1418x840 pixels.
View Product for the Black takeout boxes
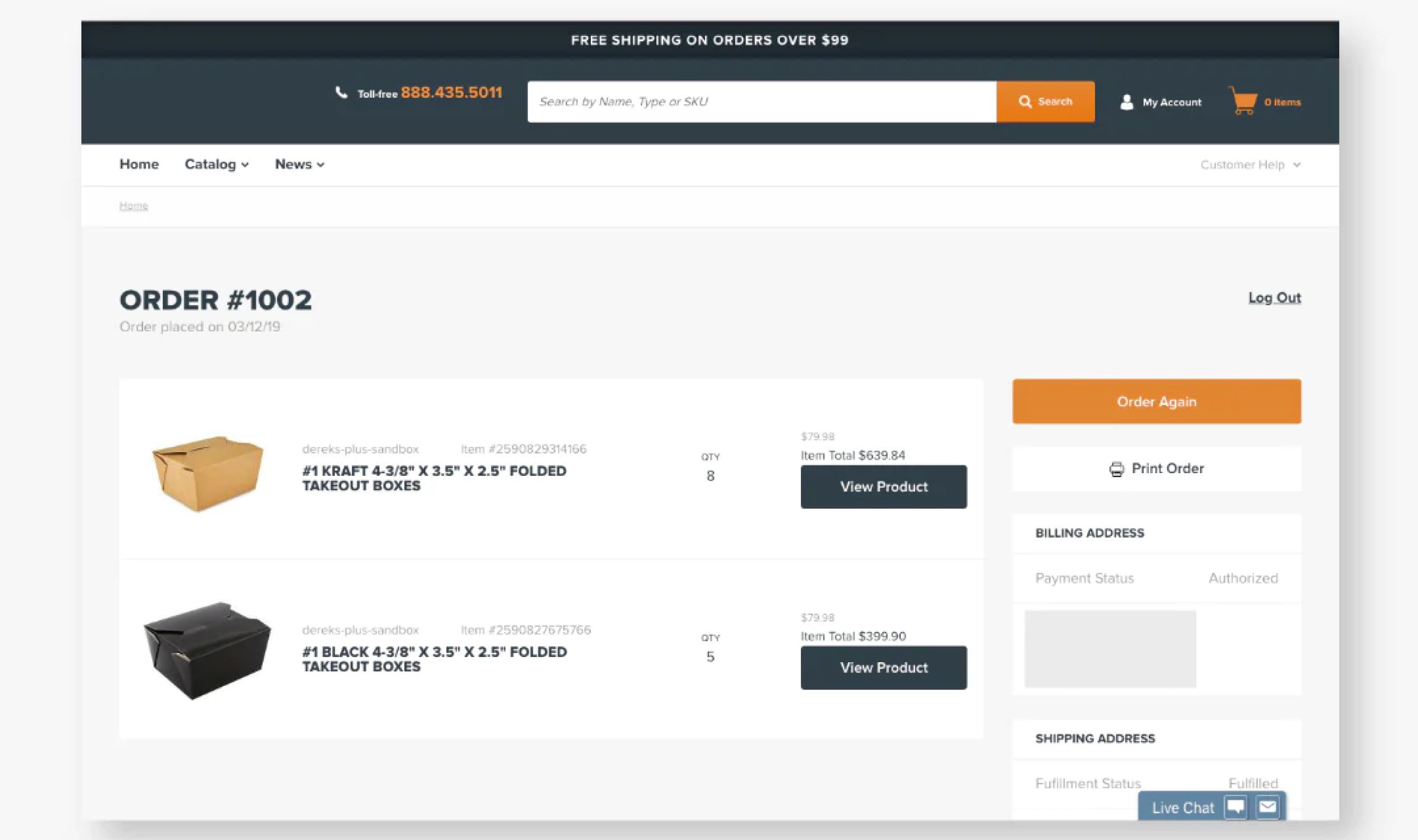[884, 668]
